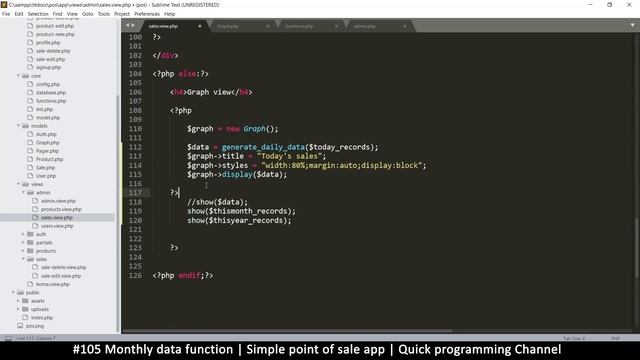This screenshot has height=360, width=640.
Task: Open sale-edit.php in sidebar
Action: 50,59
